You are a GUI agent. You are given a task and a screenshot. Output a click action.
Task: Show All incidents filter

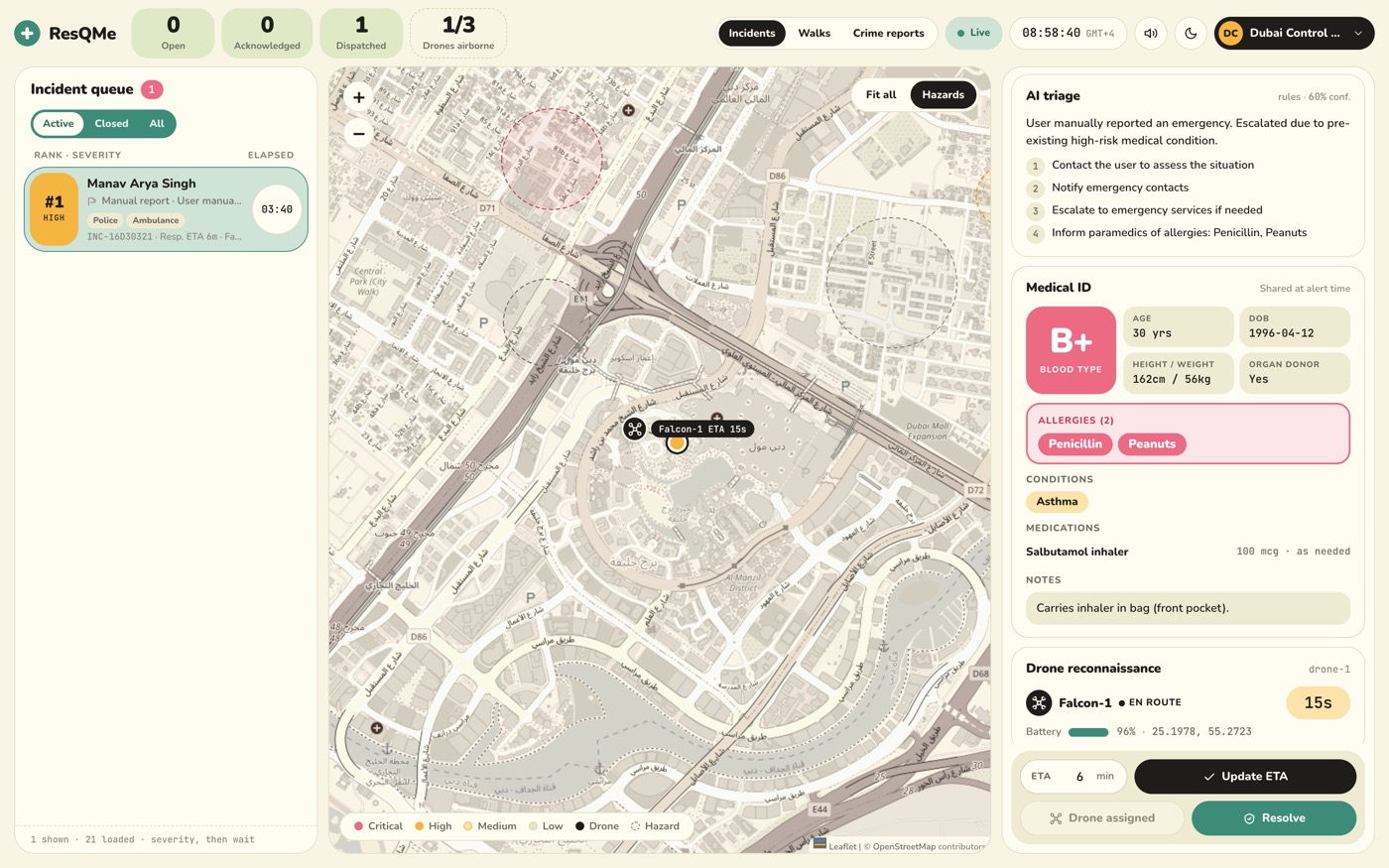tap(157, 124)
